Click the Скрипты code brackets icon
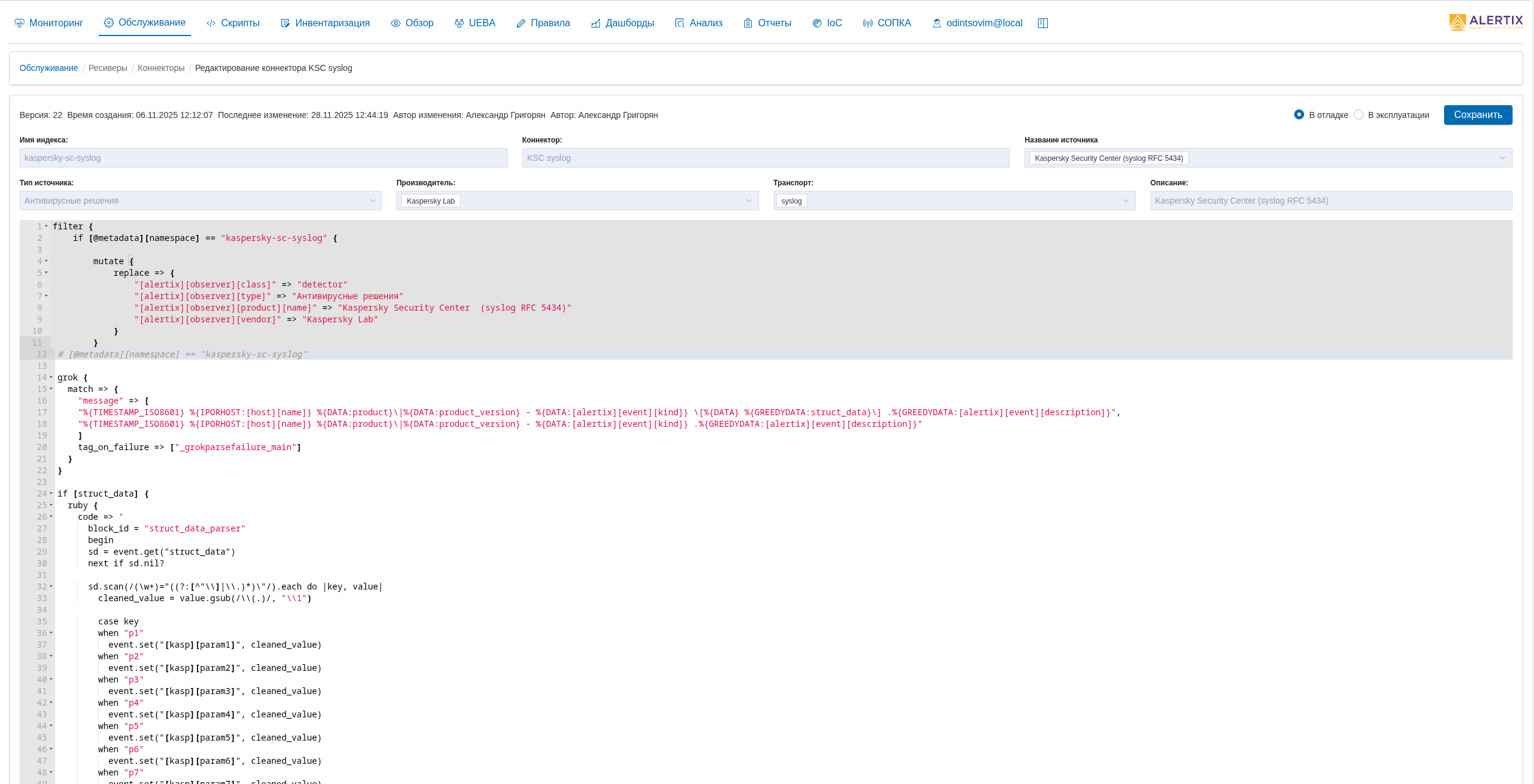Image resolution: width=1534 pixels, height=784 pixels. tap(211, 23)
